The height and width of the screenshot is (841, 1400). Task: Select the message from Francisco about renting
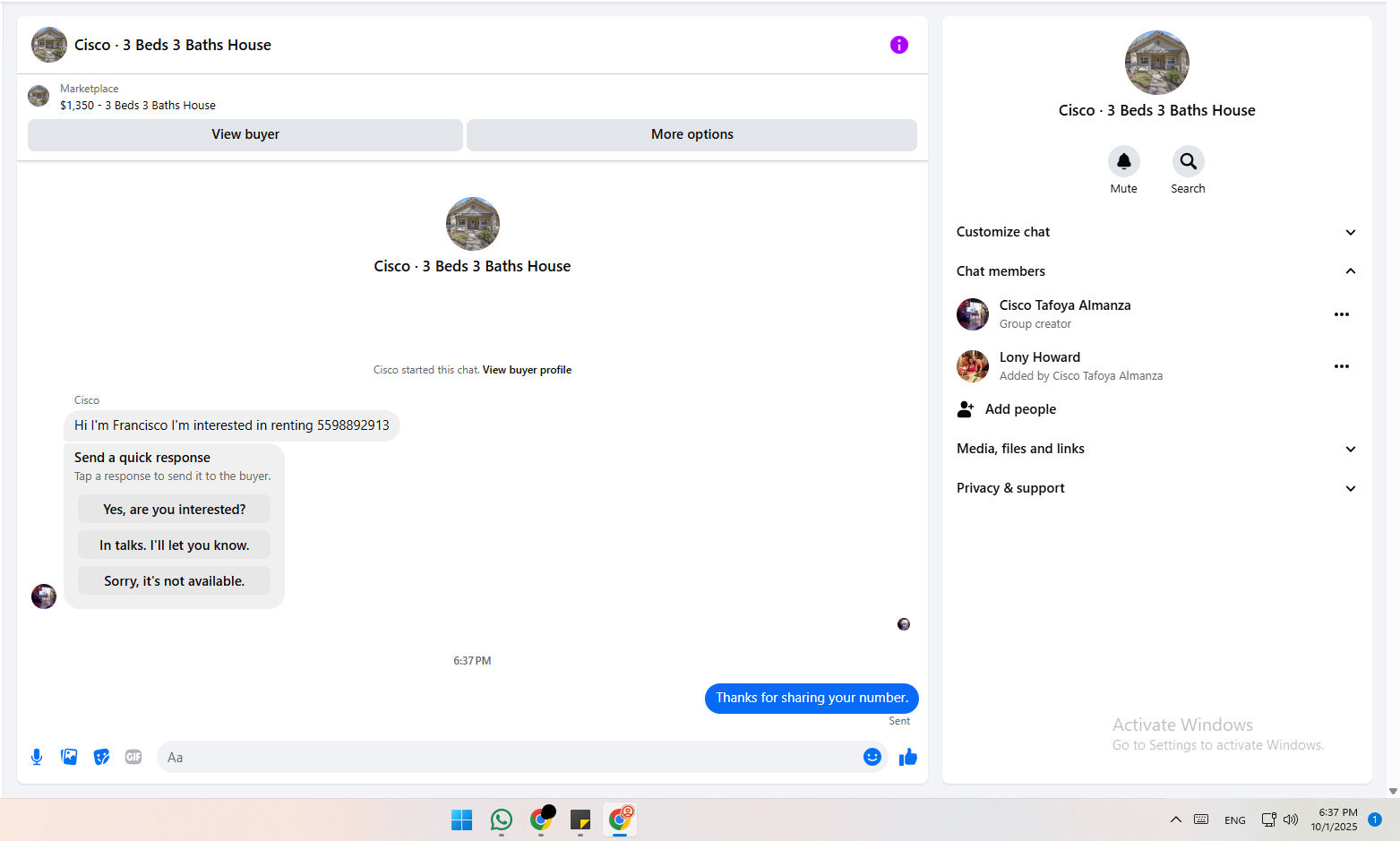click(x=232, y=425)
